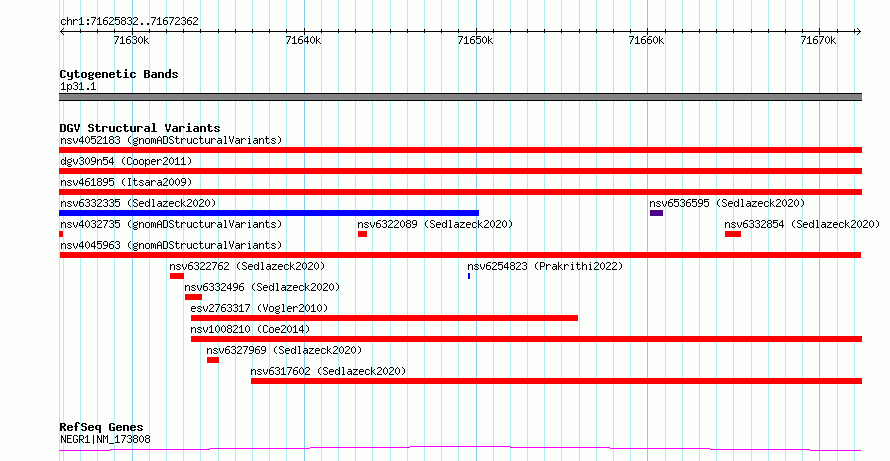
Task: Click the nsv6317602 (Sedlazeck2020) label
Action: [x=328, y=371]
